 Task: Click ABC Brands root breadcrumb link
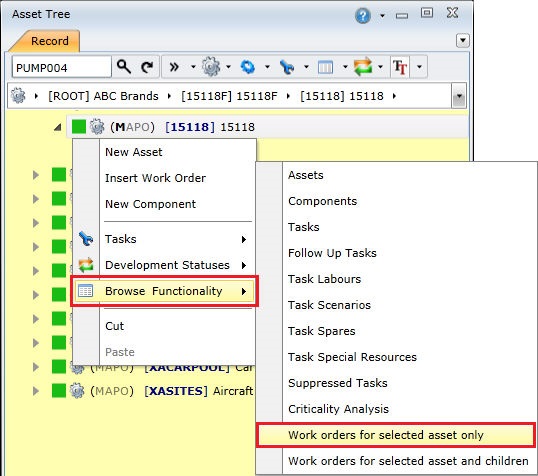[x=103, y=96]
